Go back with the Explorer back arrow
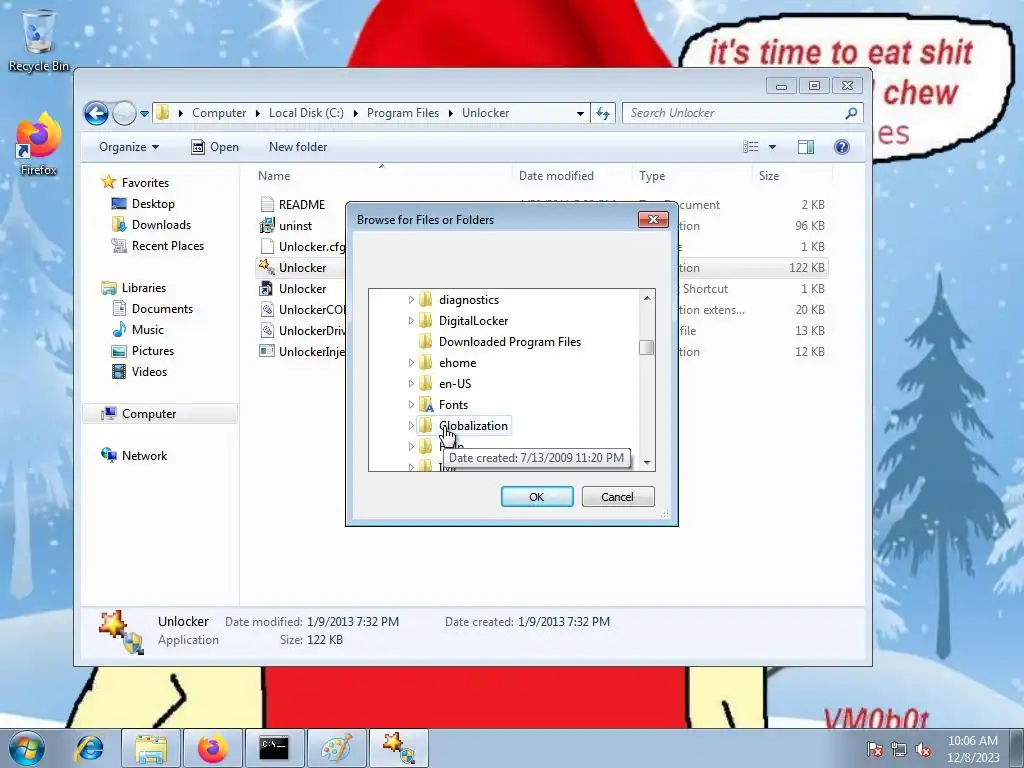Image resolution: width=1024 pixels, height=768 pixels. point(96,113)
